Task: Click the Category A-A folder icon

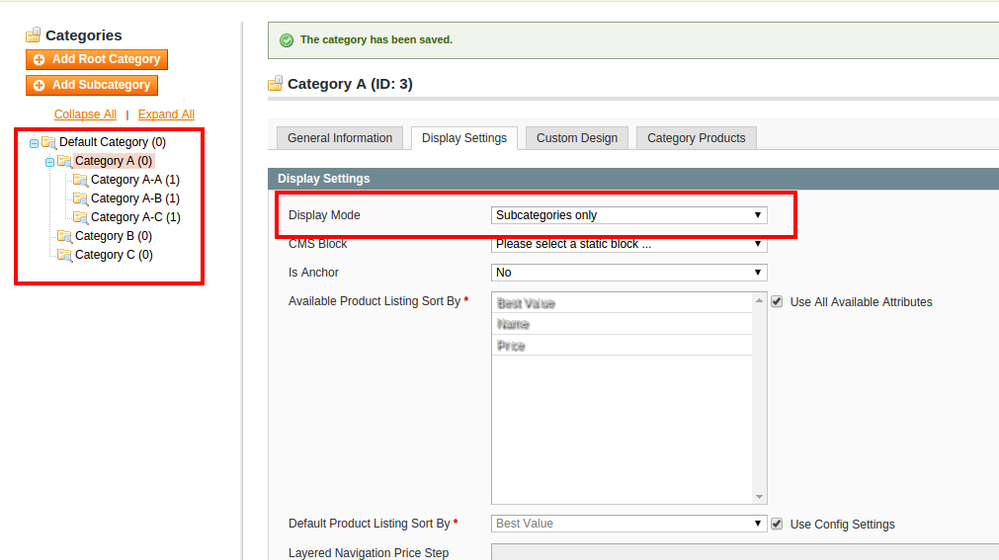Action: coord(80,180)
